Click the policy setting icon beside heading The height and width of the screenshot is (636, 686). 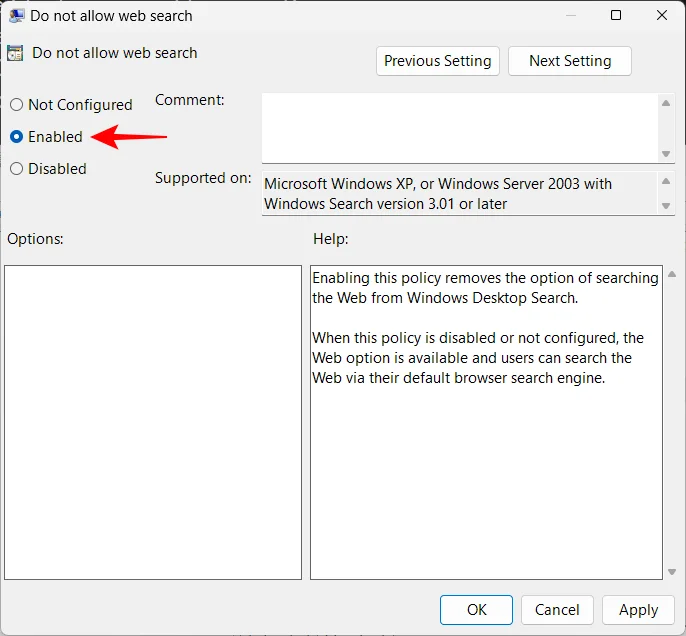pyautogui.click(x=15, y=53)
